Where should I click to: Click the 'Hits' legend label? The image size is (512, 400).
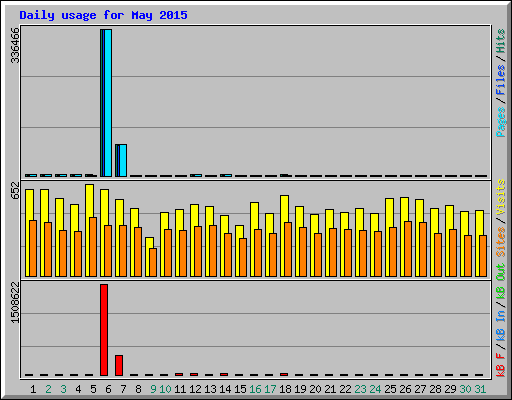pyautogui.click(x=500, y=41)
